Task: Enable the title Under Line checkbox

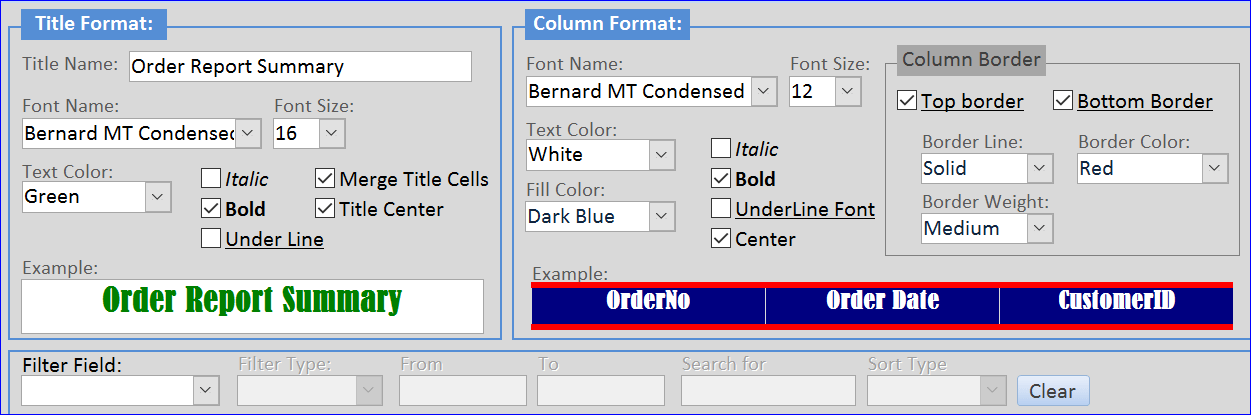Action: pyautogui.click(x=211, y=239)
